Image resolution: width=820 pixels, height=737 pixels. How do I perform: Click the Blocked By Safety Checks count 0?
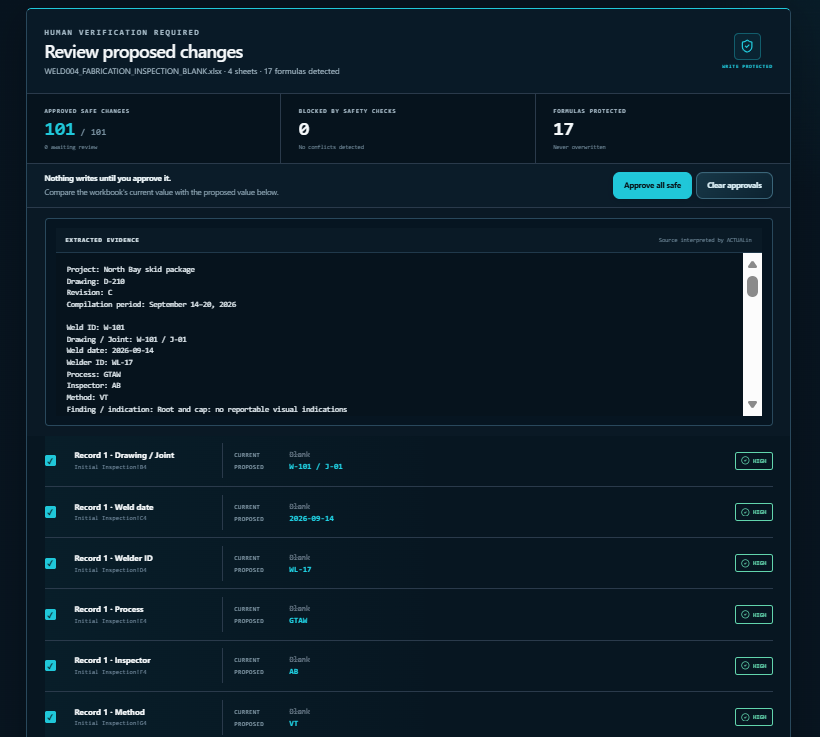click(x=304, y=129)
